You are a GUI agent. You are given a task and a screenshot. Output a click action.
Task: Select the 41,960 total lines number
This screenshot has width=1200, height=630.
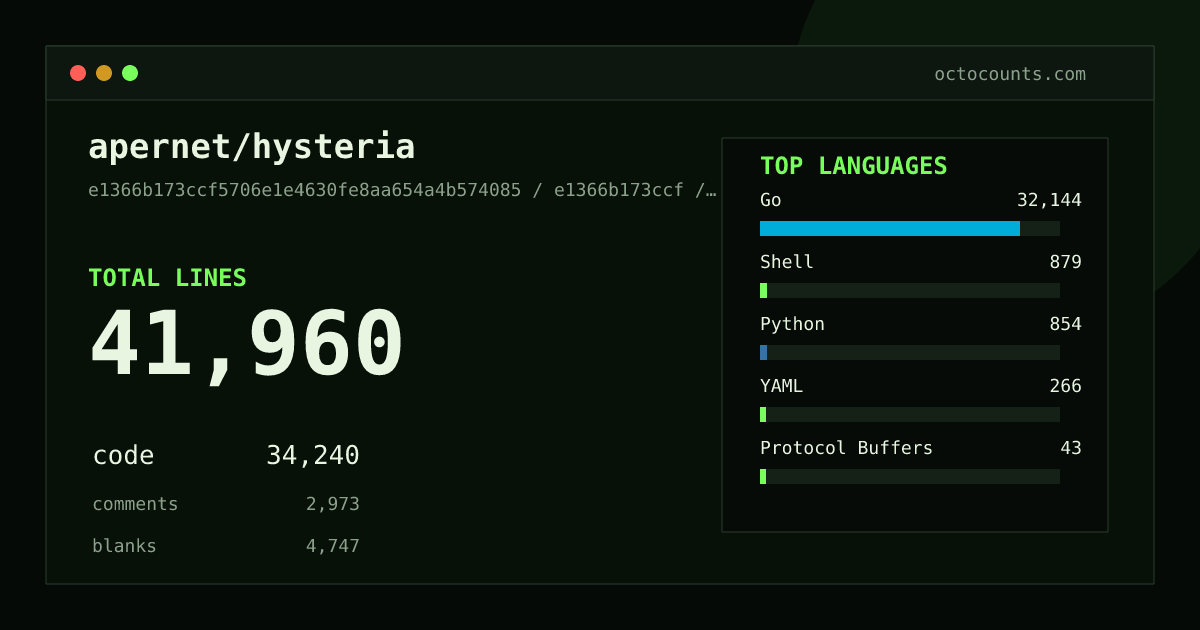click(x=246, y=345)
